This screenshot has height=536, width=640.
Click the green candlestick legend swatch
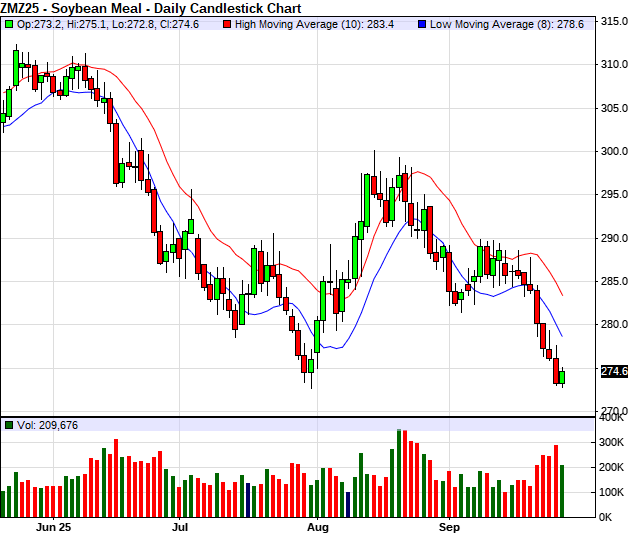(x=9, y=23)
